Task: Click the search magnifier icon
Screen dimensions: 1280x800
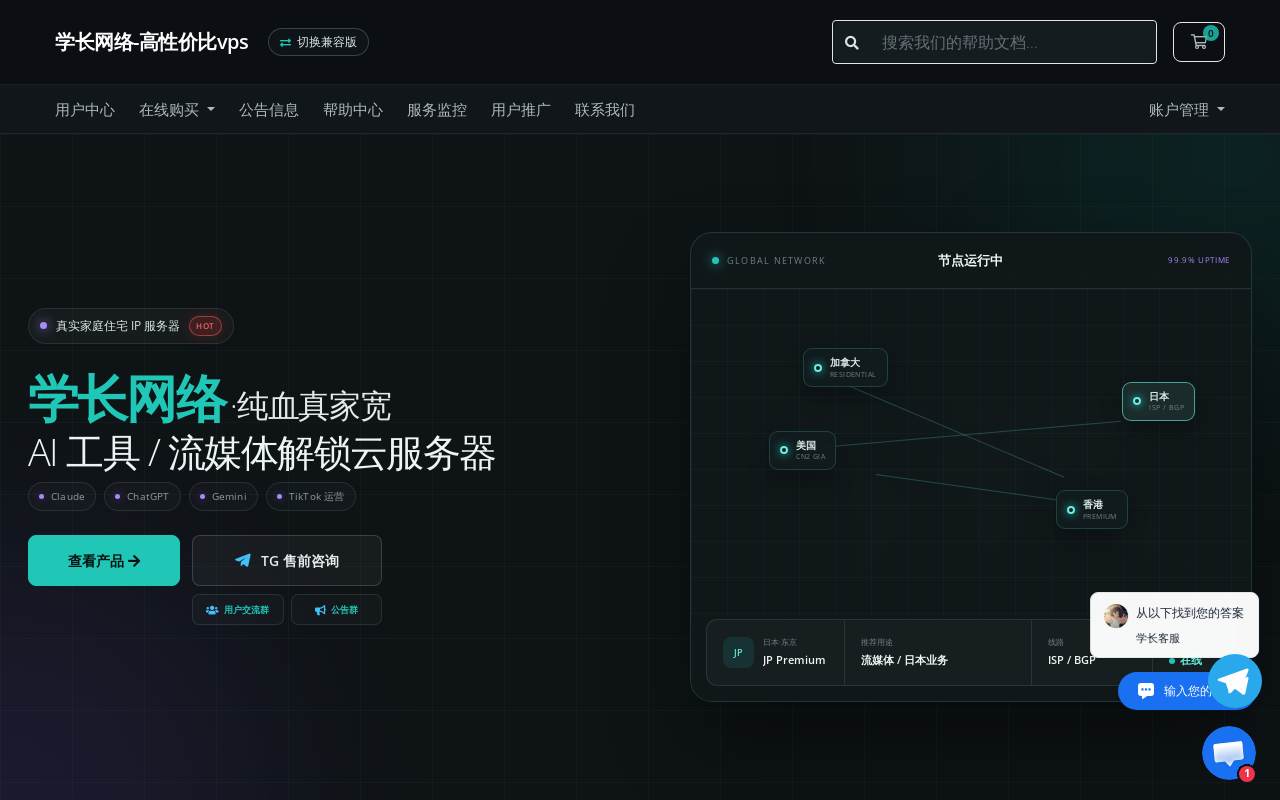Action: (852, 42)
